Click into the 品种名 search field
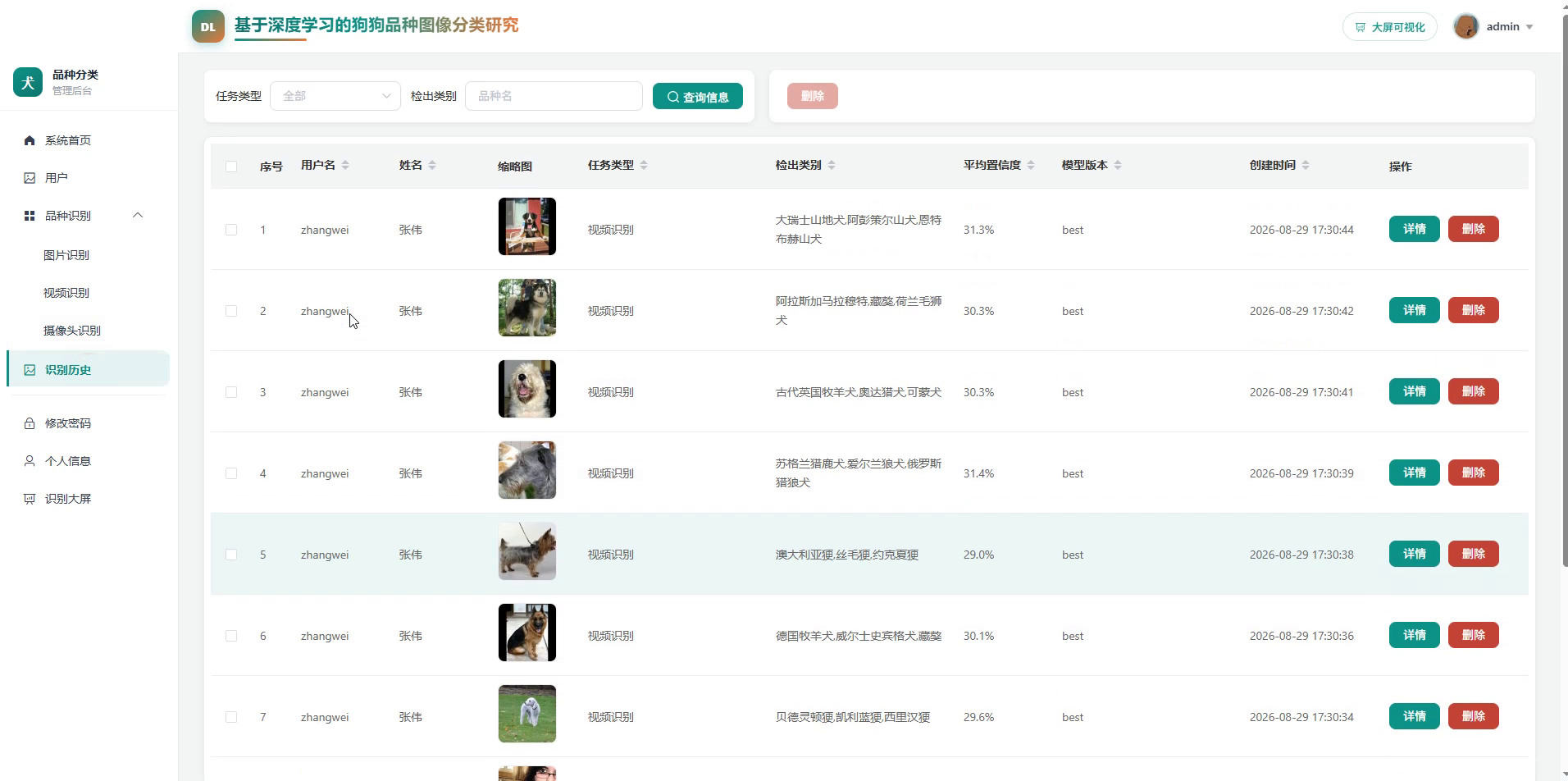The height and width of the screenshot is (781, 1568). (554, 96)
